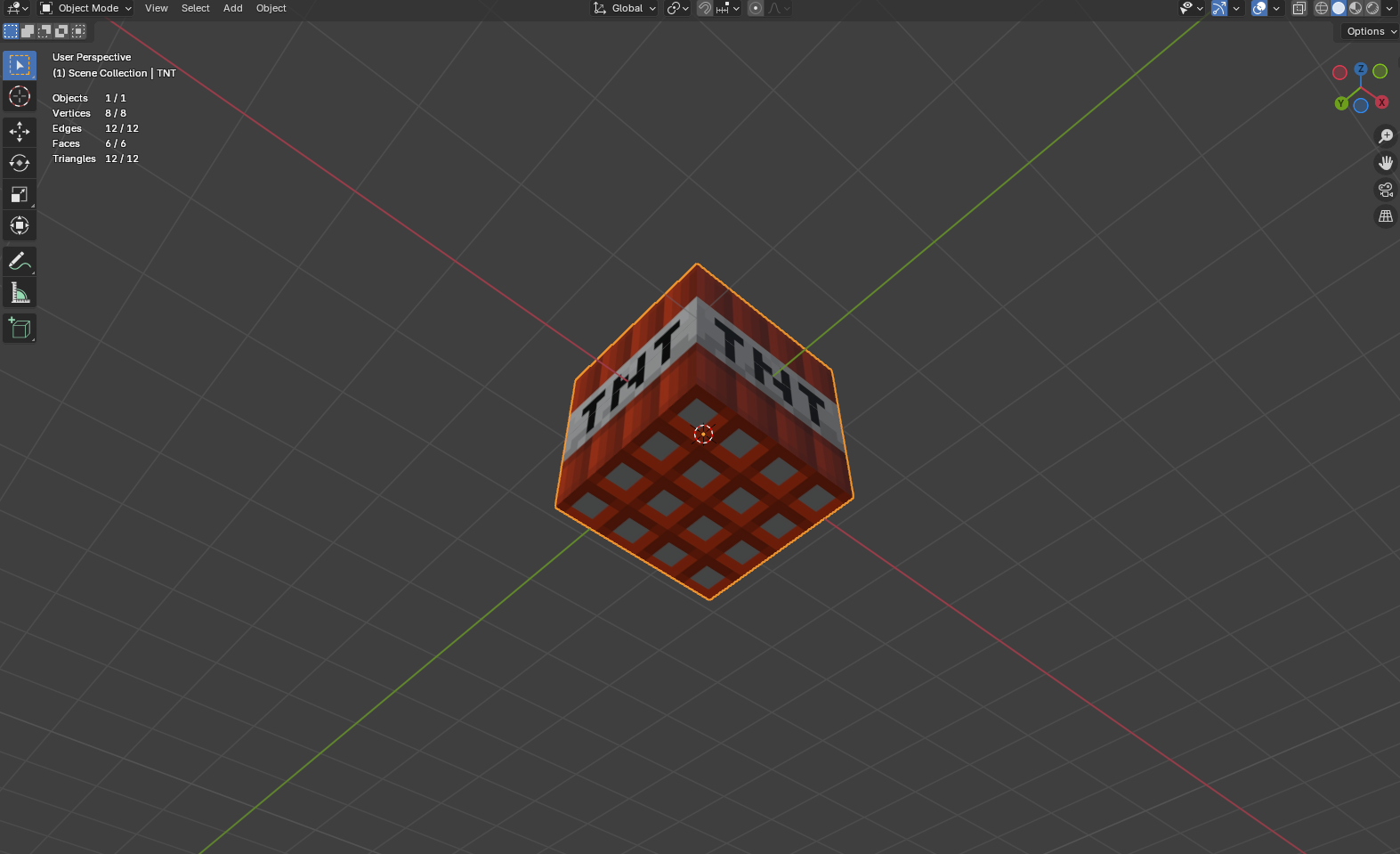Open the Options popover

[x=1371, y=31]
